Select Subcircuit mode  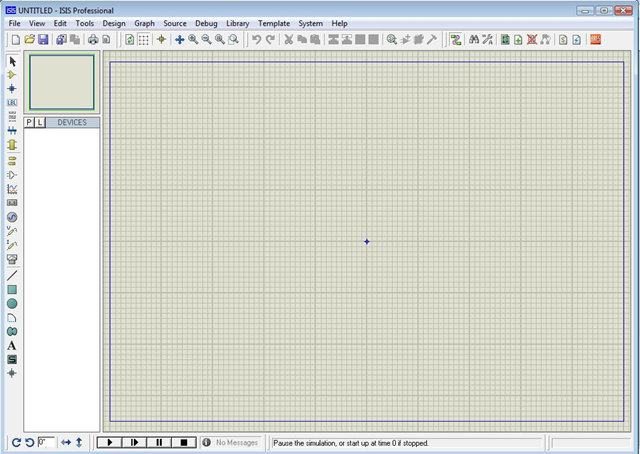(x=12, y=145)
